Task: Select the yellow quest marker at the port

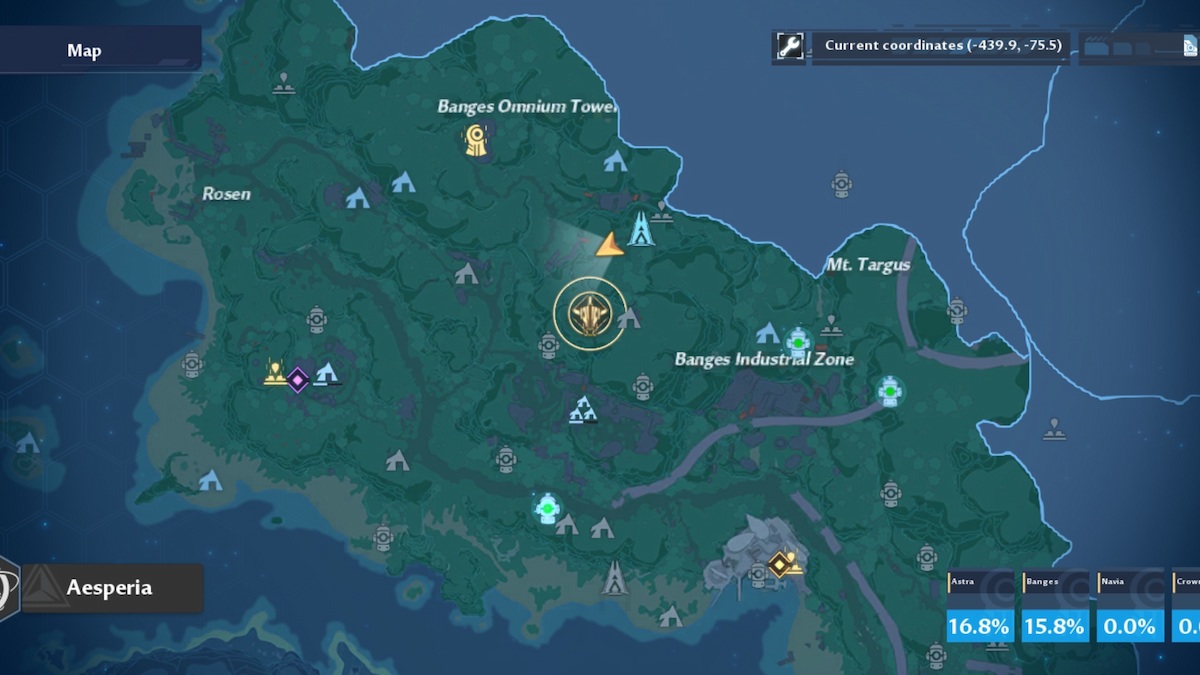Action: point(785,566)
